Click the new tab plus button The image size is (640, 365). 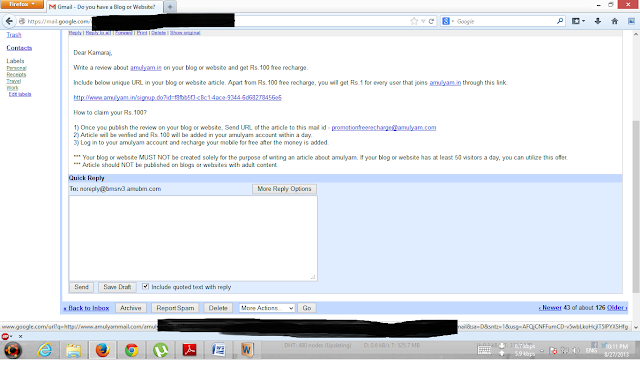coord(170,7)
